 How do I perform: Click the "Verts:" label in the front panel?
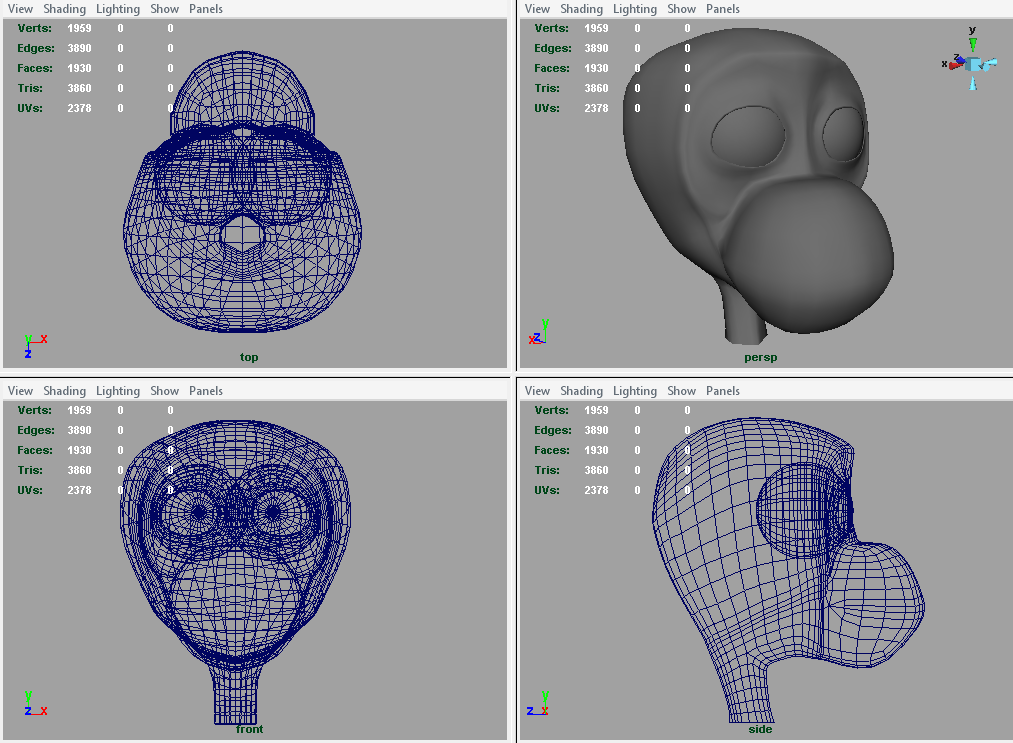[35, 410]
